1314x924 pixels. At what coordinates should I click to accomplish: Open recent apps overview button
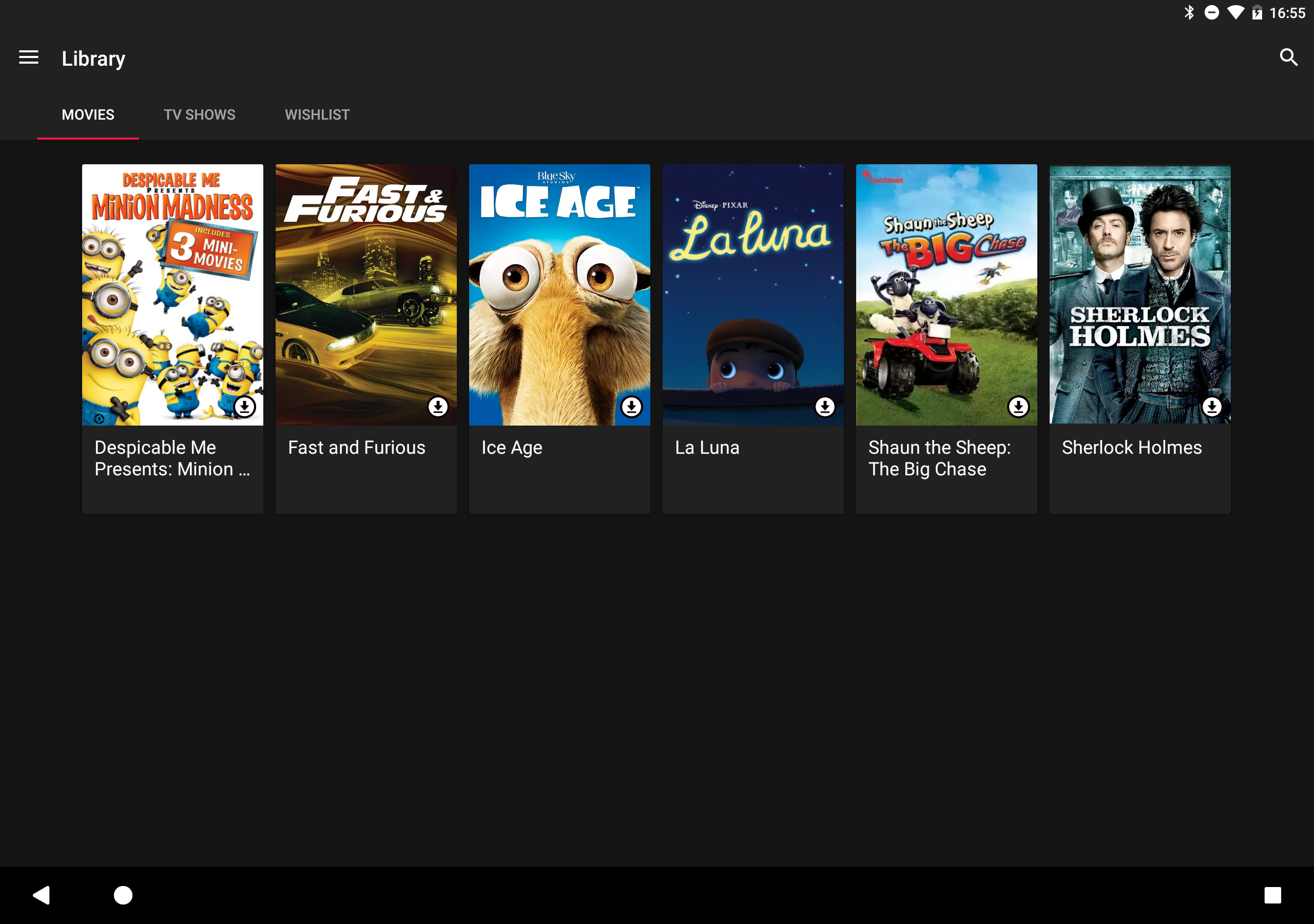[x=1273, y=895]
